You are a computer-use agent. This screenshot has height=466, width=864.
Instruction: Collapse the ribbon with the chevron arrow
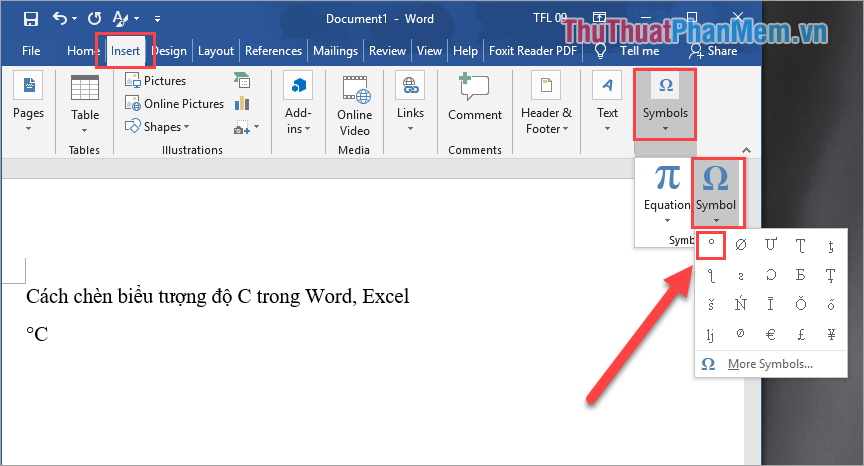point(746,150)
